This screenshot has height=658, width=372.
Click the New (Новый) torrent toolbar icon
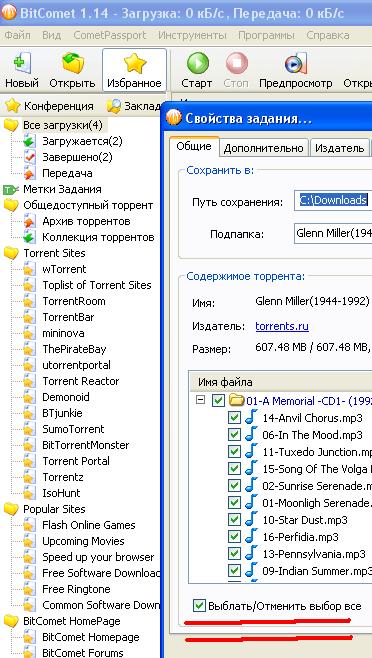(22, 64)
